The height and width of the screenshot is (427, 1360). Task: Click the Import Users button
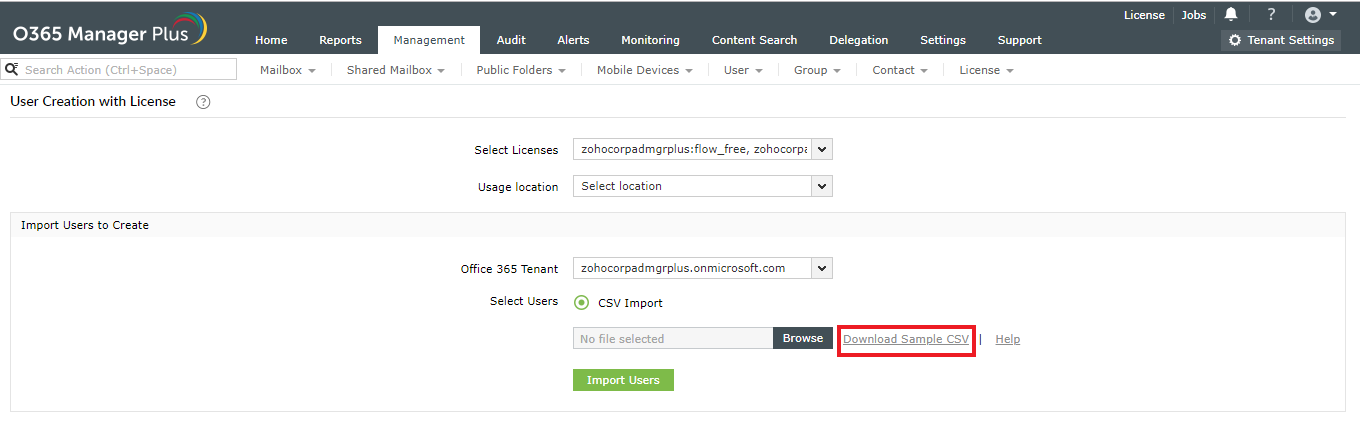click(x=623, y=380)
